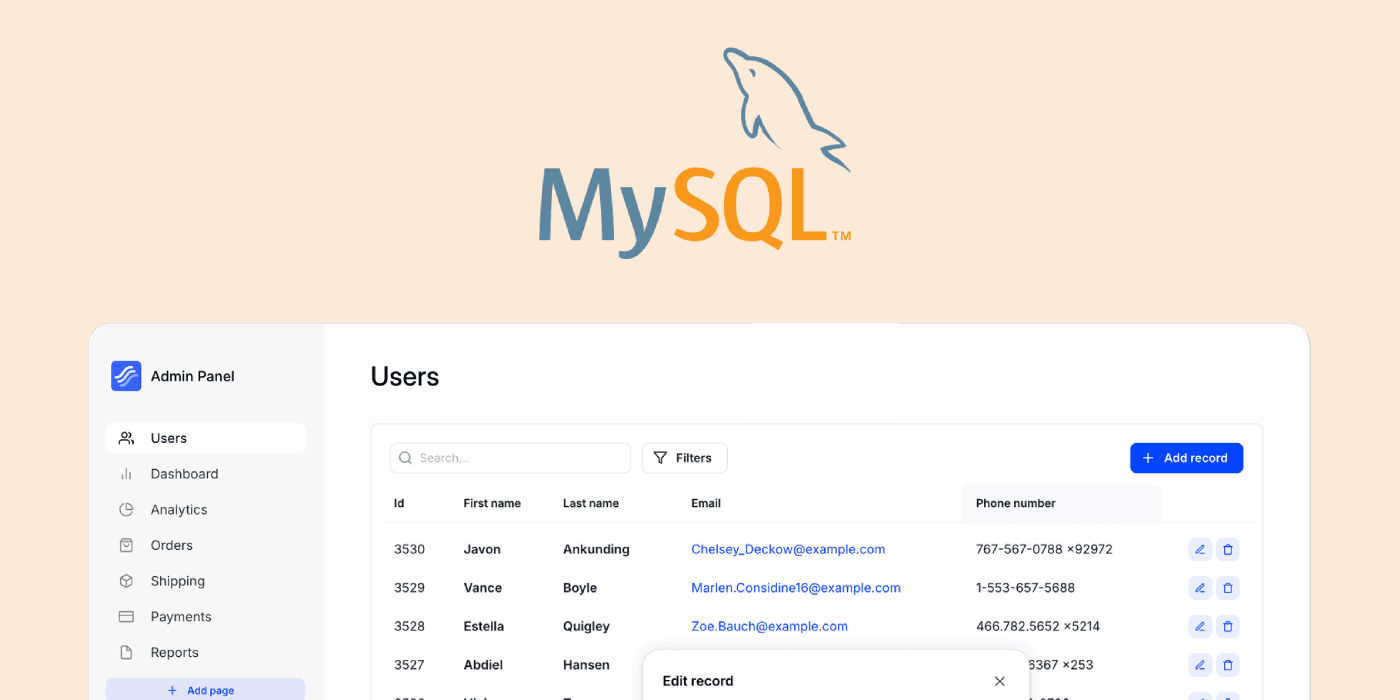Click the Admin Panel title text
Screen dimensions: 1400x700
click(193, 376)
